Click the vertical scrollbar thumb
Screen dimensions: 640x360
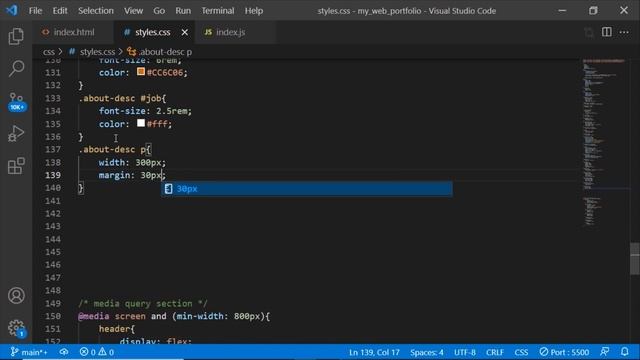635,259
